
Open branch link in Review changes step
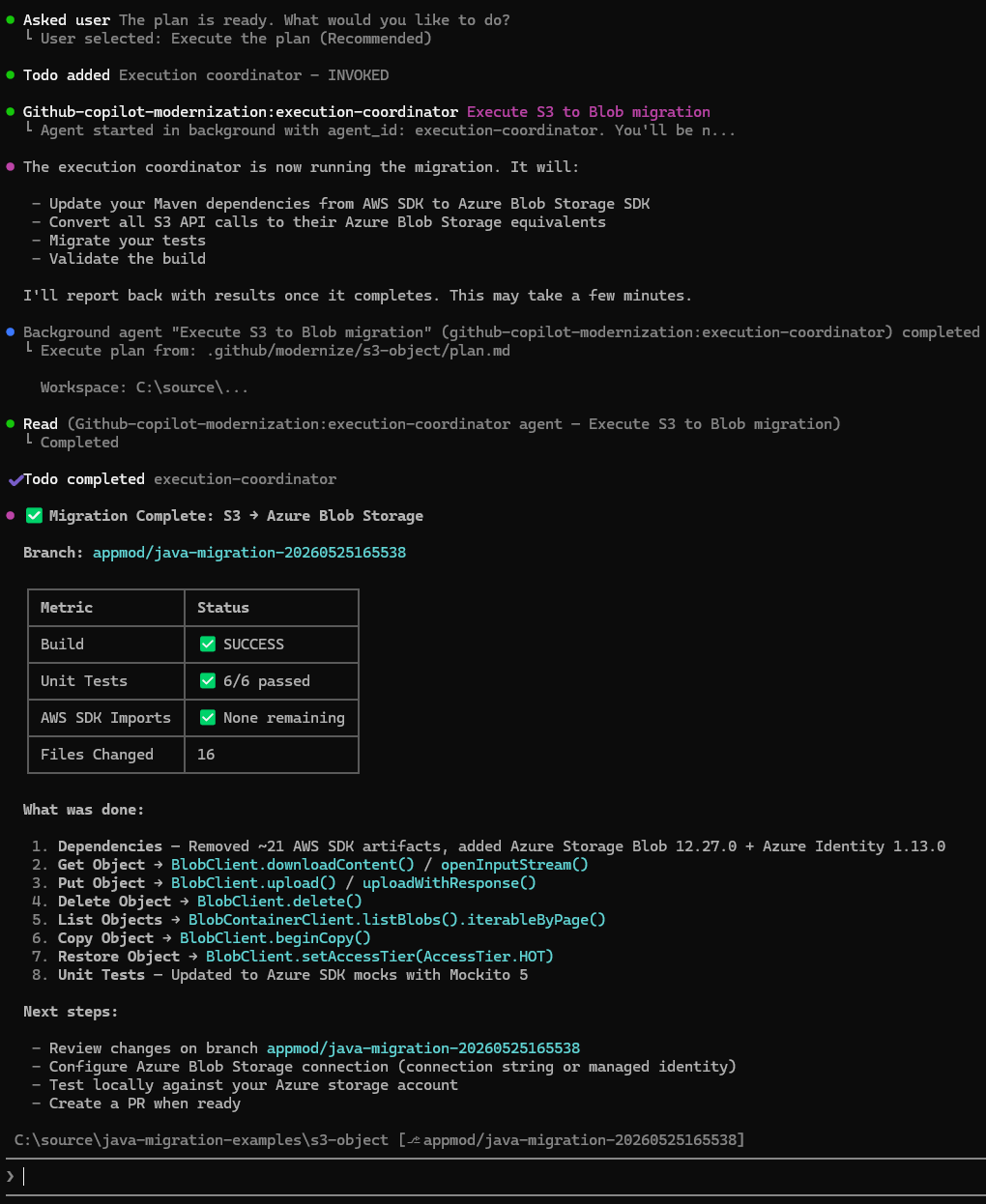[x=423, y=1048]
